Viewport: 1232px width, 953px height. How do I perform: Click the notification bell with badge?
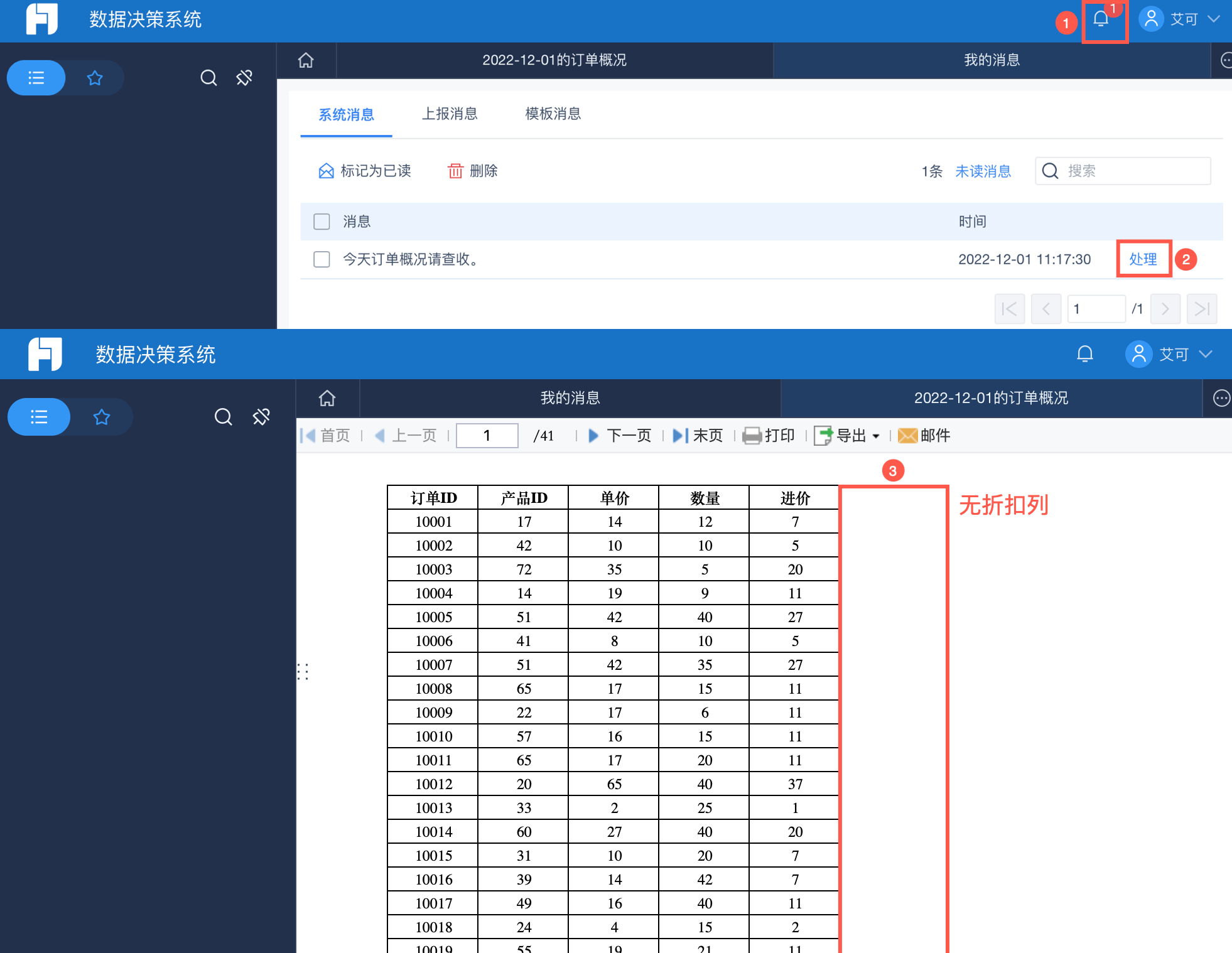1101,19
